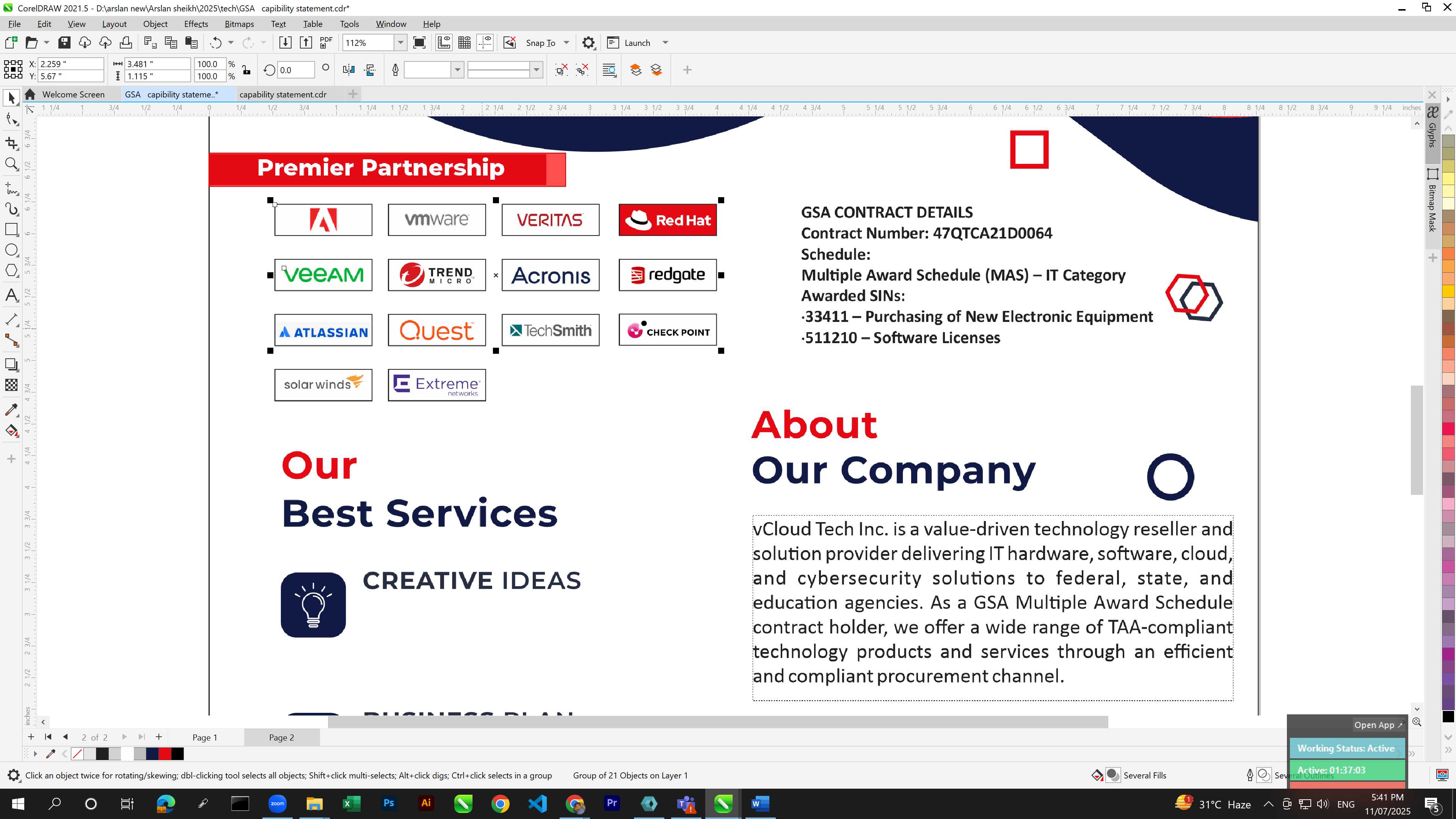This screenshot has height=819, width=1456.
Task: Select the Transparency tool in toolbox
Action: (x=11, y=386)
